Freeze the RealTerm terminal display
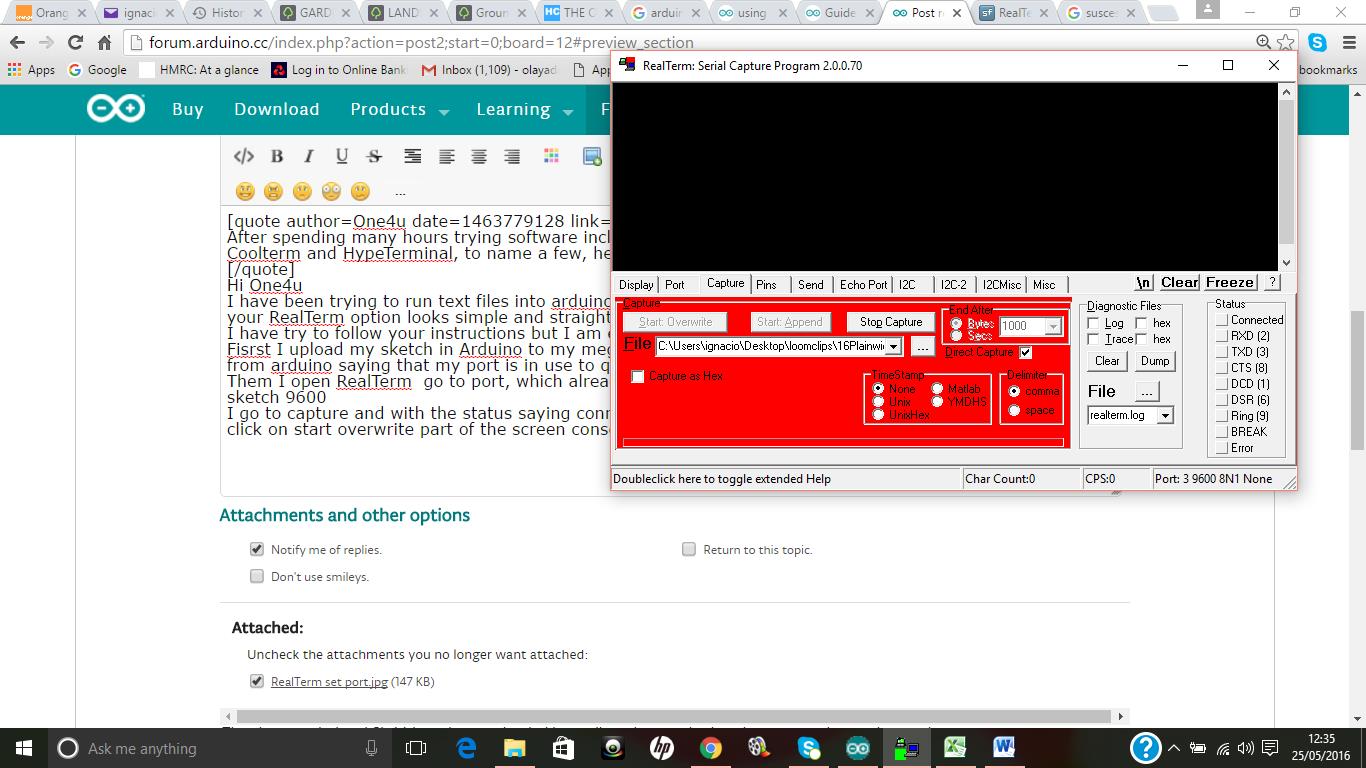 [1230, 283]
